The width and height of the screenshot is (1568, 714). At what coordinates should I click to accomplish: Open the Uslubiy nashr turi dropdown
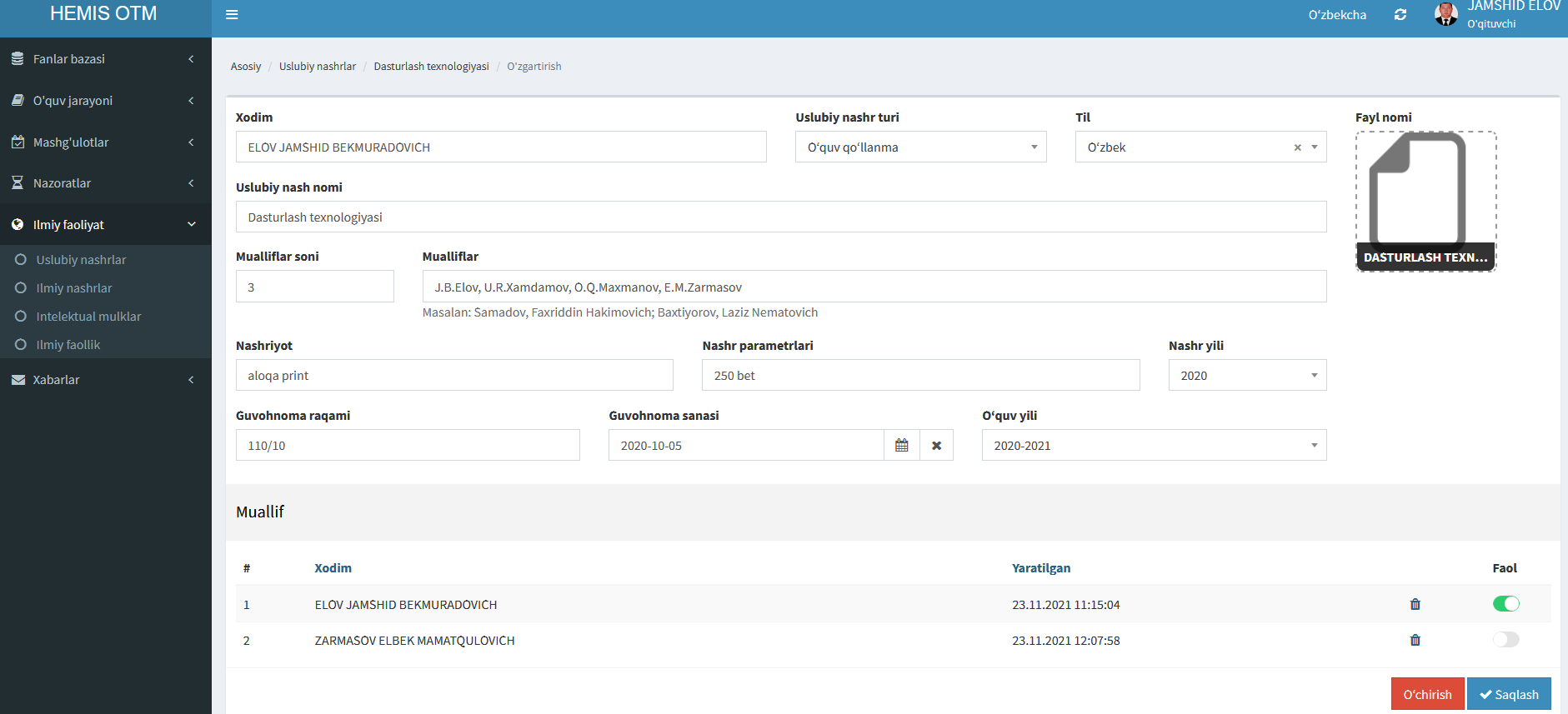pos(920,147)
